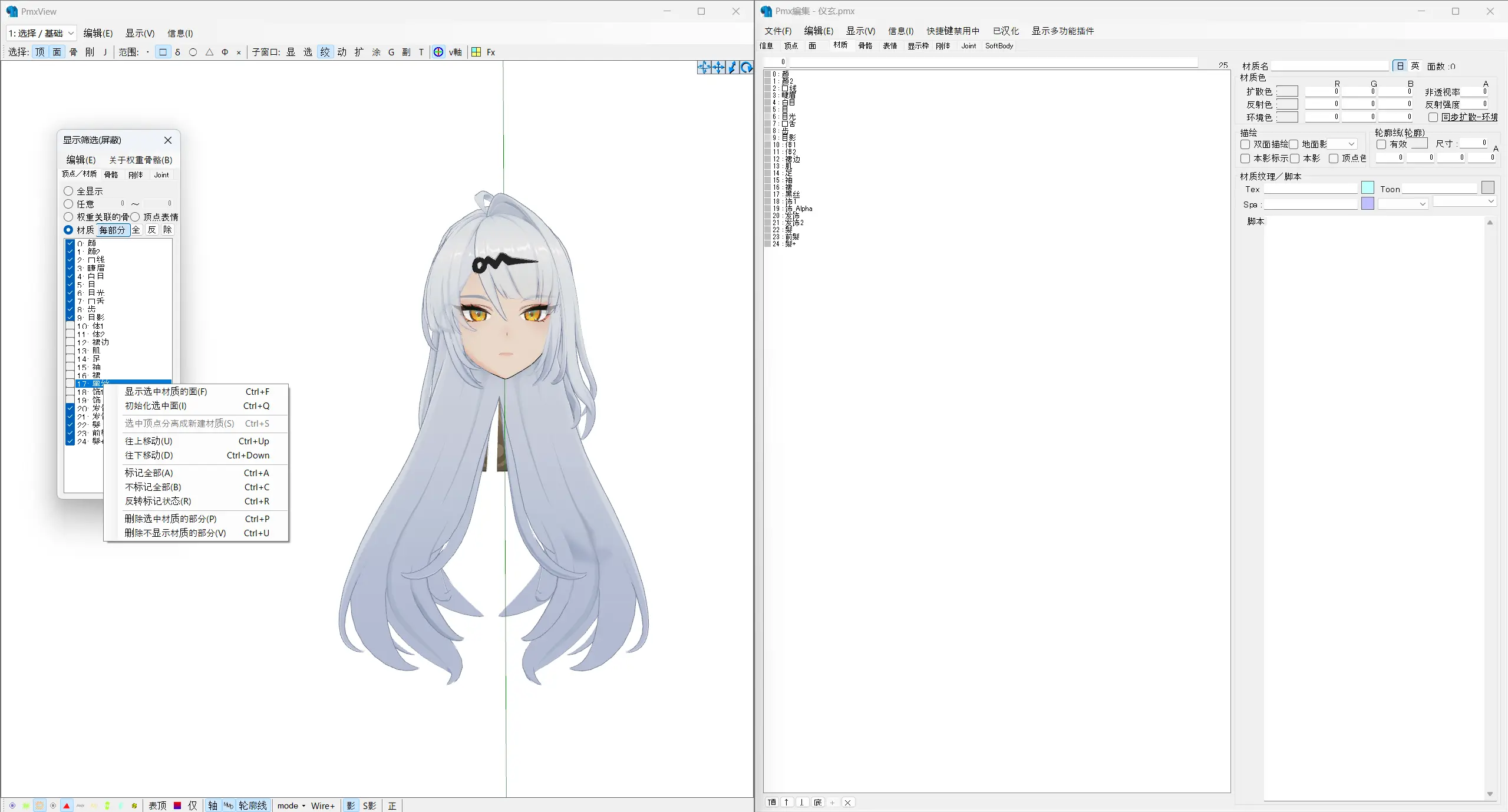This screenshot has height=812, width=1508.
Task: Choose 删除选中材质的部分(P) from context menu
Action: click(171, 519)
